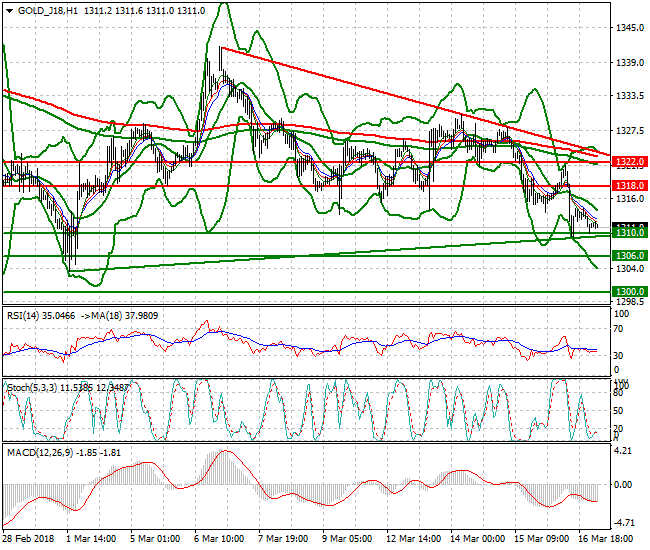This screenshot has width=650, height=550.
Task: Click the 1345.0 price axis value
Action: (630, 28)
